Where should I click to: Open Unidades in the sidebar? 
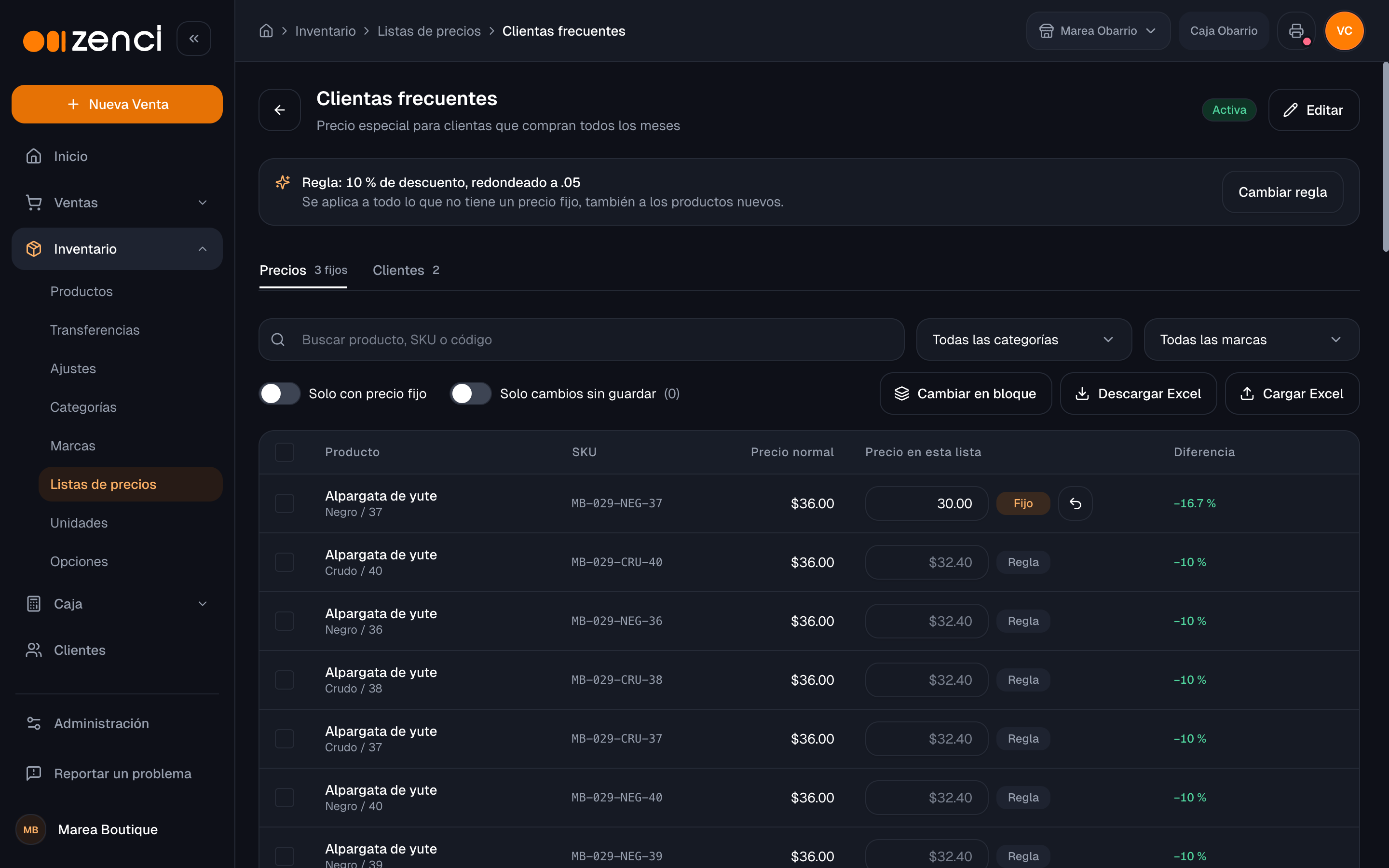(79, 523)
